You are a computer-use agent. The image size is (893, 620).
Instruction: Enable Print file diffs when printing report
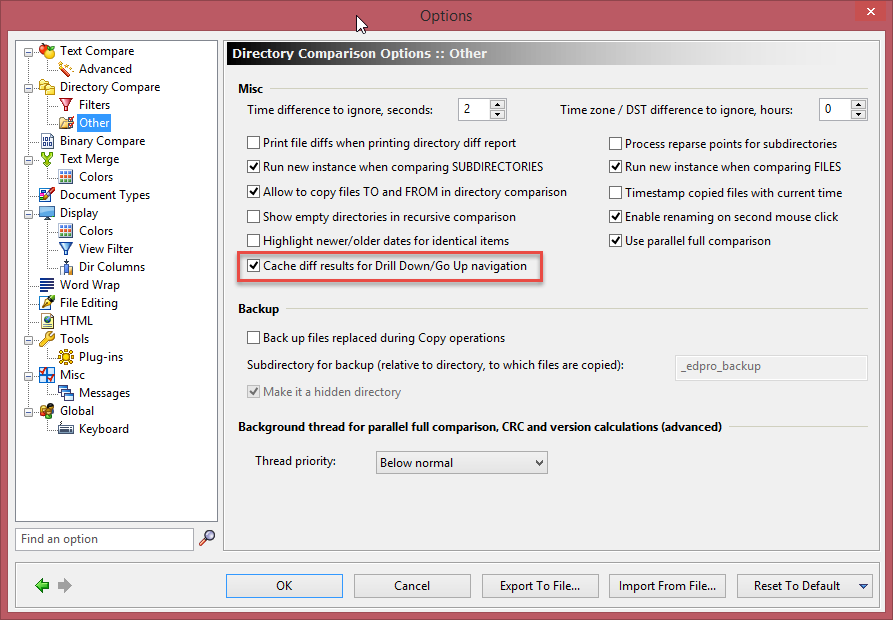(253, 142)
